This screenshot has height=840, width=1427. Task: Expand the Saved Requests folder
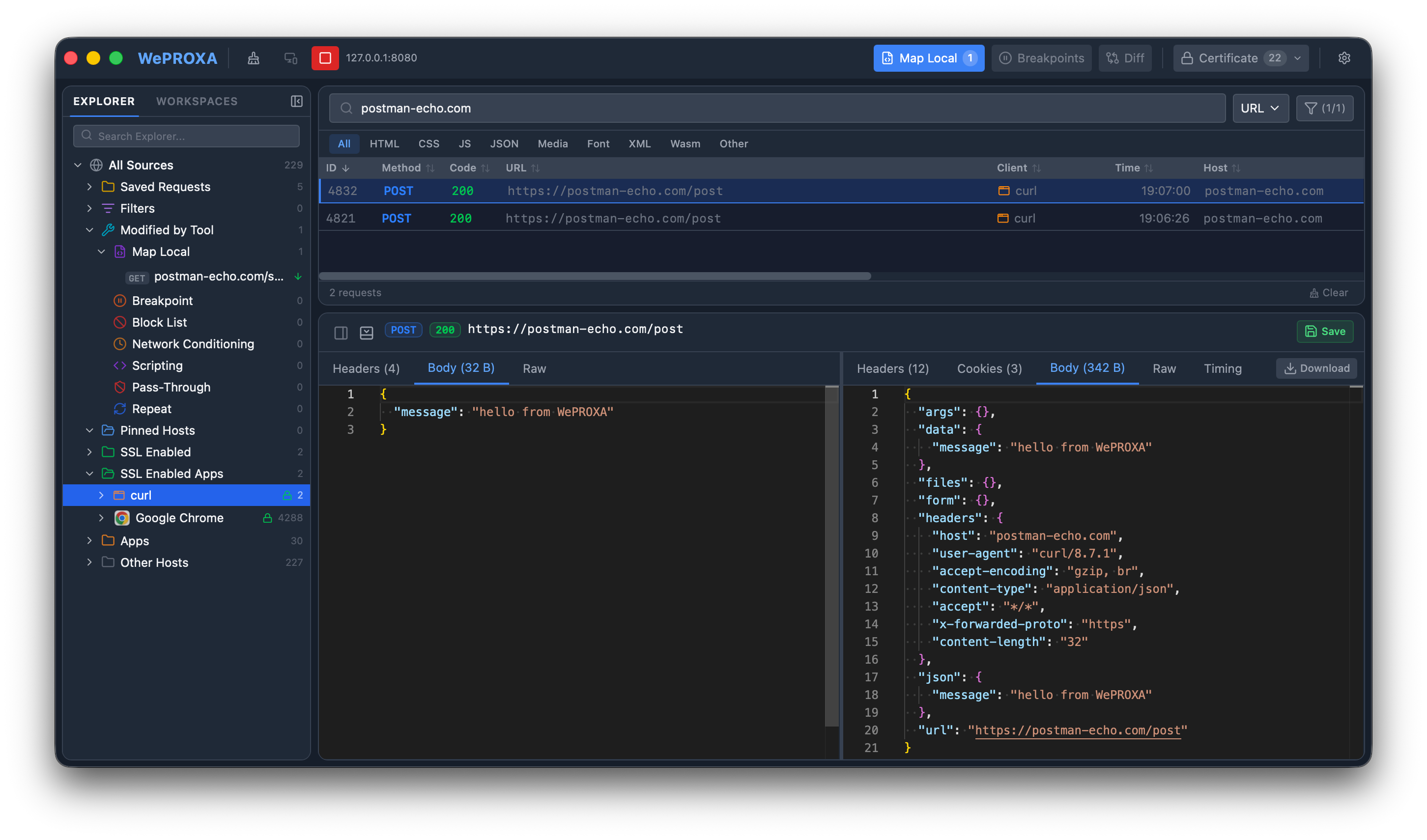89,187
